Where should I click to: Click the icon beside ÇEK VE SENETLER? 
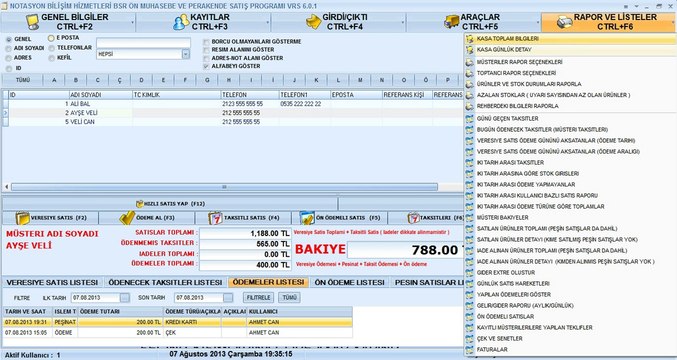click(x=470, y=339)
